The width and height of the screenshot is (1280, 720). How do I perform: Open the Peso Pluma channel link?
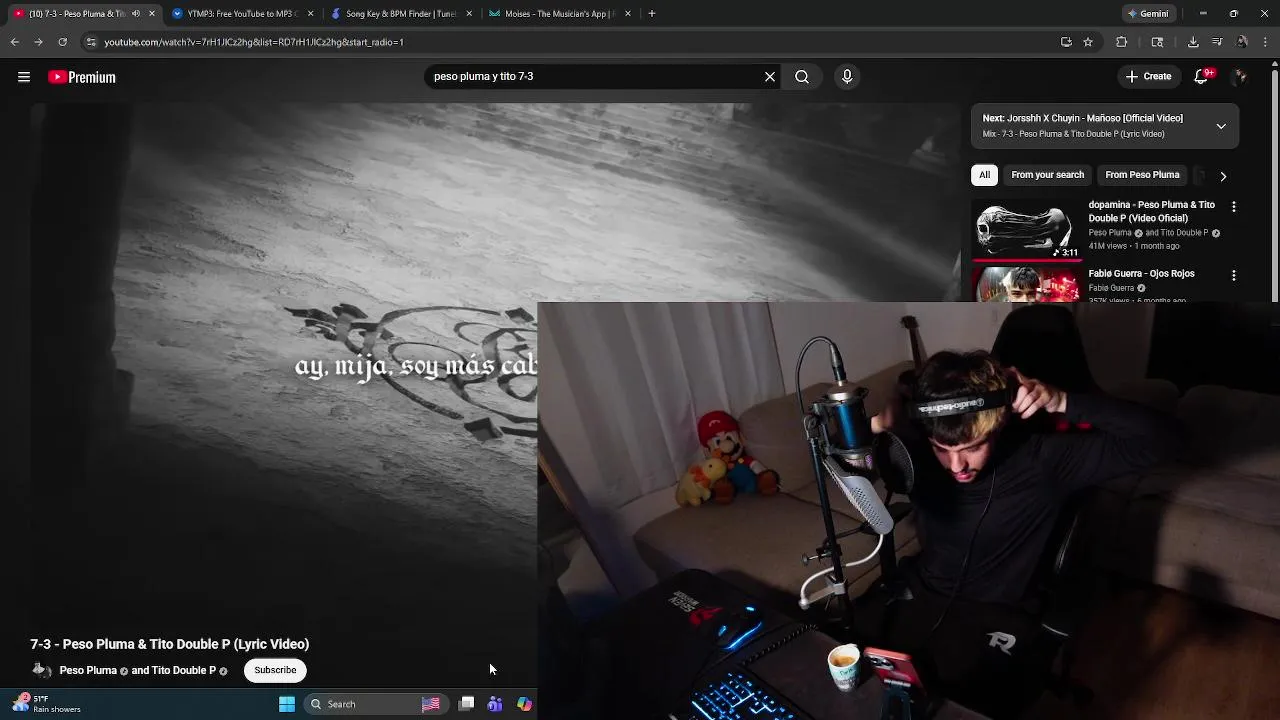[88, 670]
